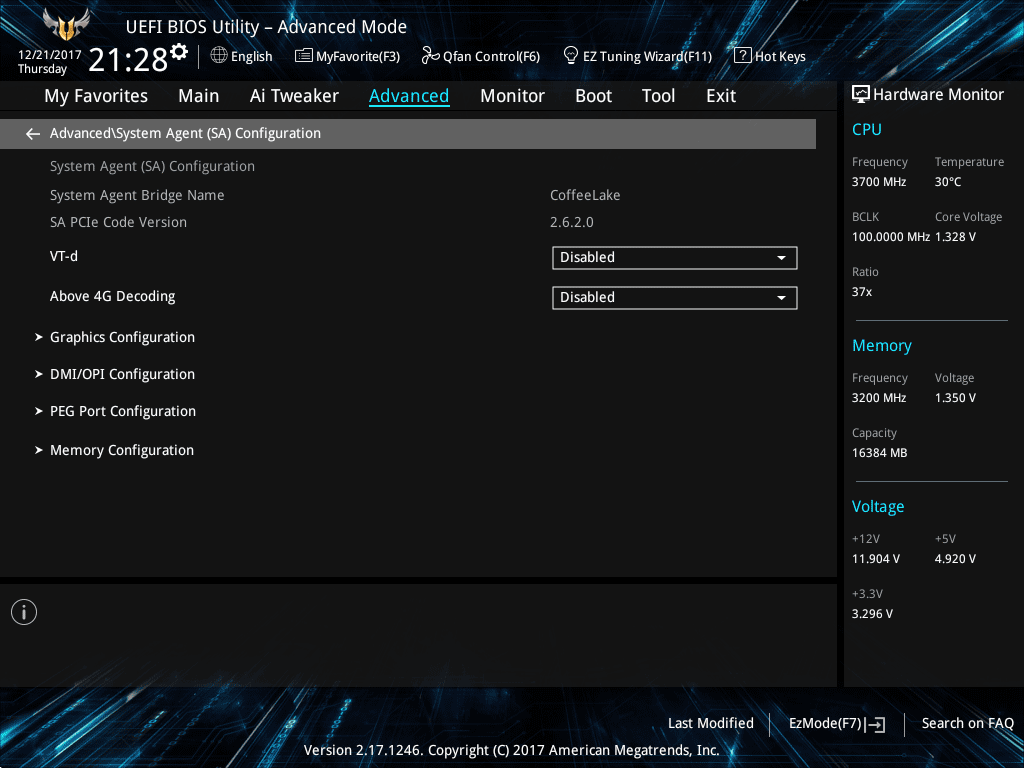Show the Hot Keys list
This screenshot has width=1024, height=768.
(x=780, y=57)
